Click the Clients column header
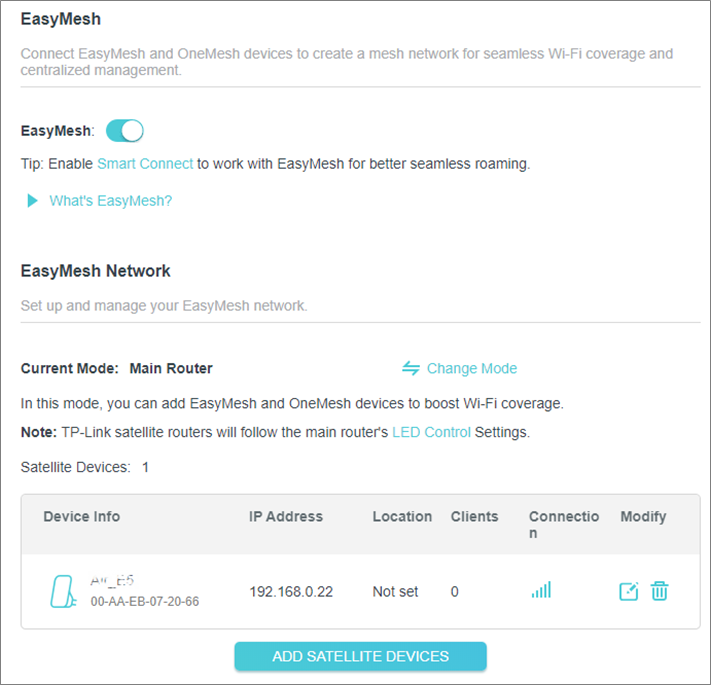Viewport: 711px width, 685px height. coord(474,516)
